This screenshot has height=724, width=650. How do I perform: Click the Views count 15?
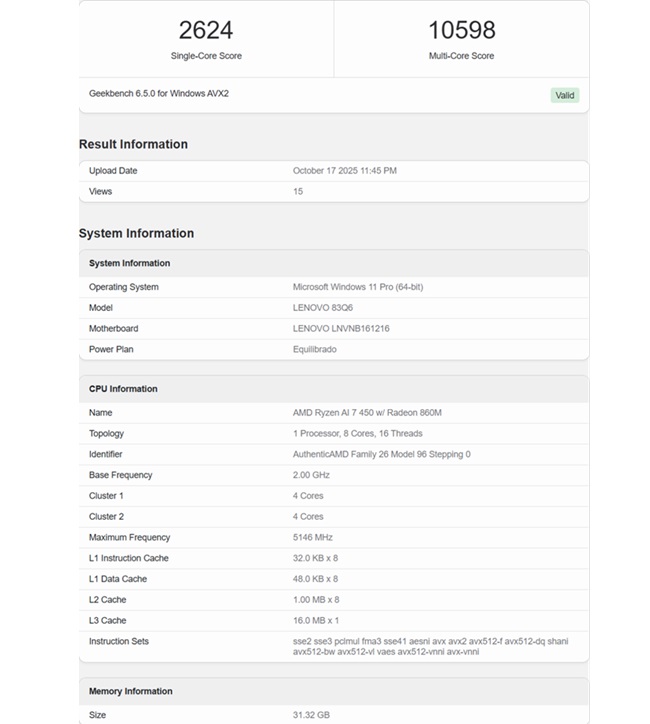[x=298, y=191]
